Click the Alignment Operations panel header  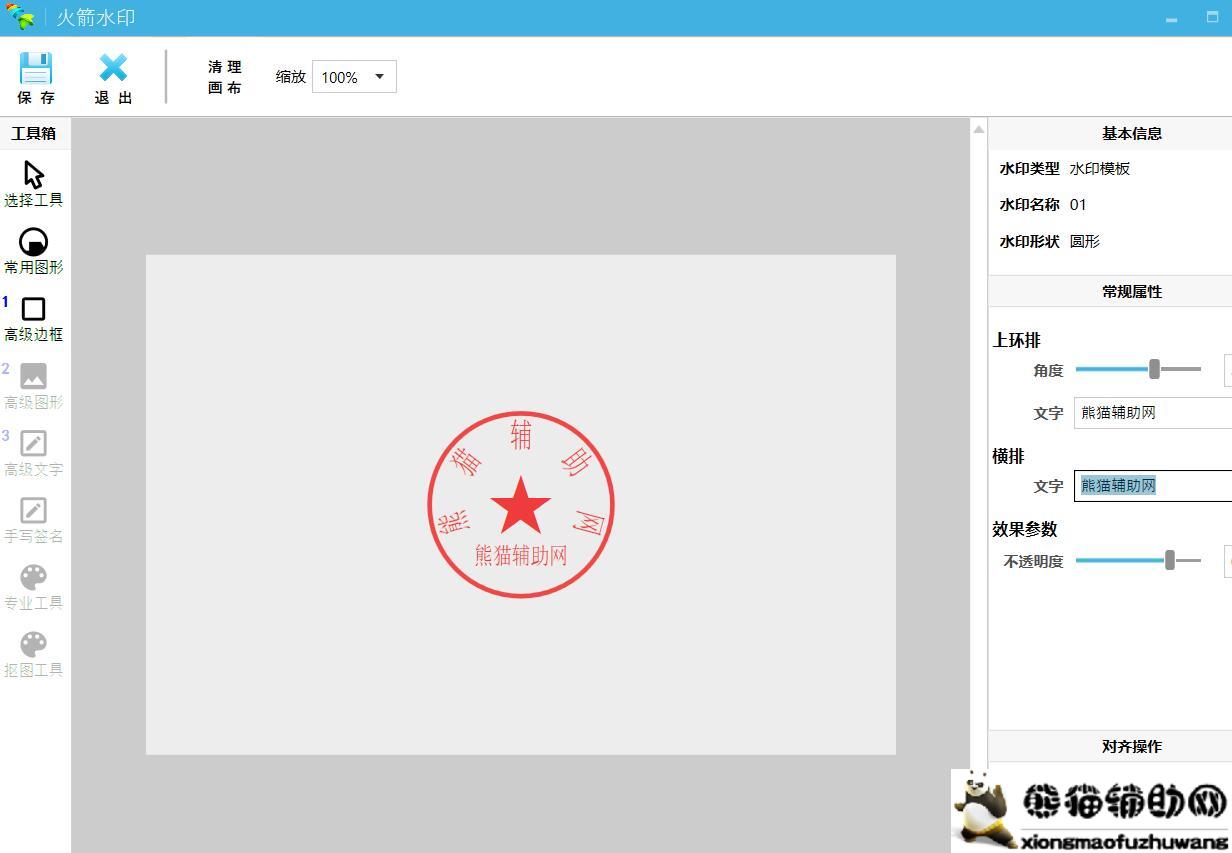pos(1131,746)
